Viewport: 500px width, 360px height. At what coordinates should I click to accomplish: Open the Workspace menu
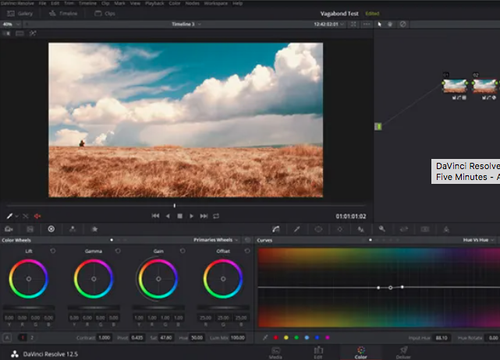click(216, 3)
